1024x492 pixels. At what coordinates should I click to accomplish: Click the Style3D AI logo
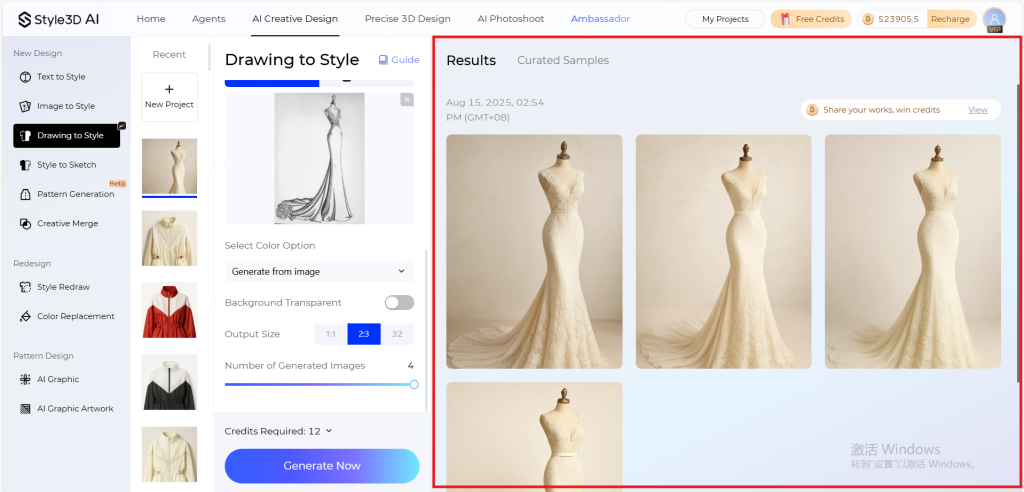[x=59, y=19]
